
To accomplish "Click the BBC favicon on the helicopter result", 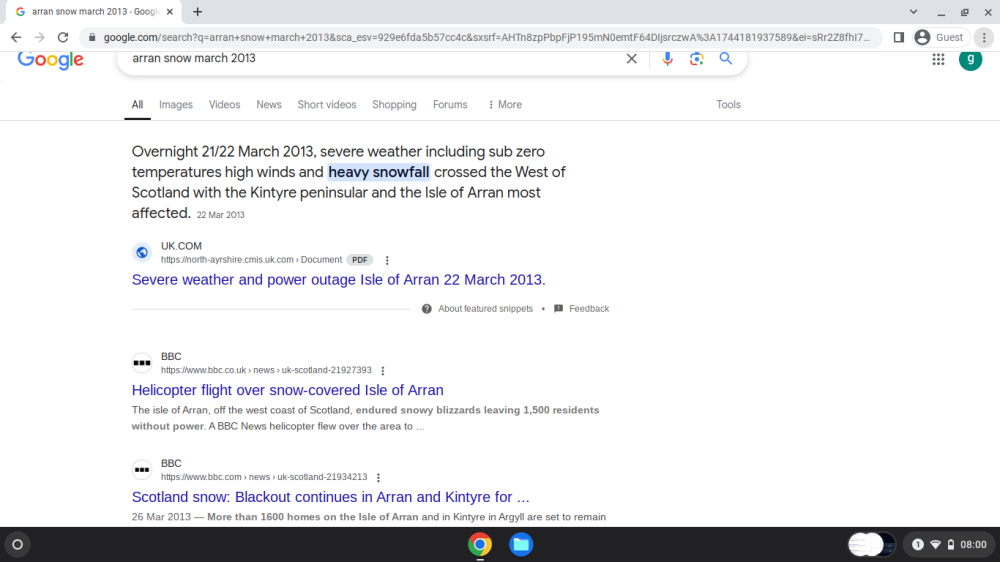I will click(x=142, y=363).
